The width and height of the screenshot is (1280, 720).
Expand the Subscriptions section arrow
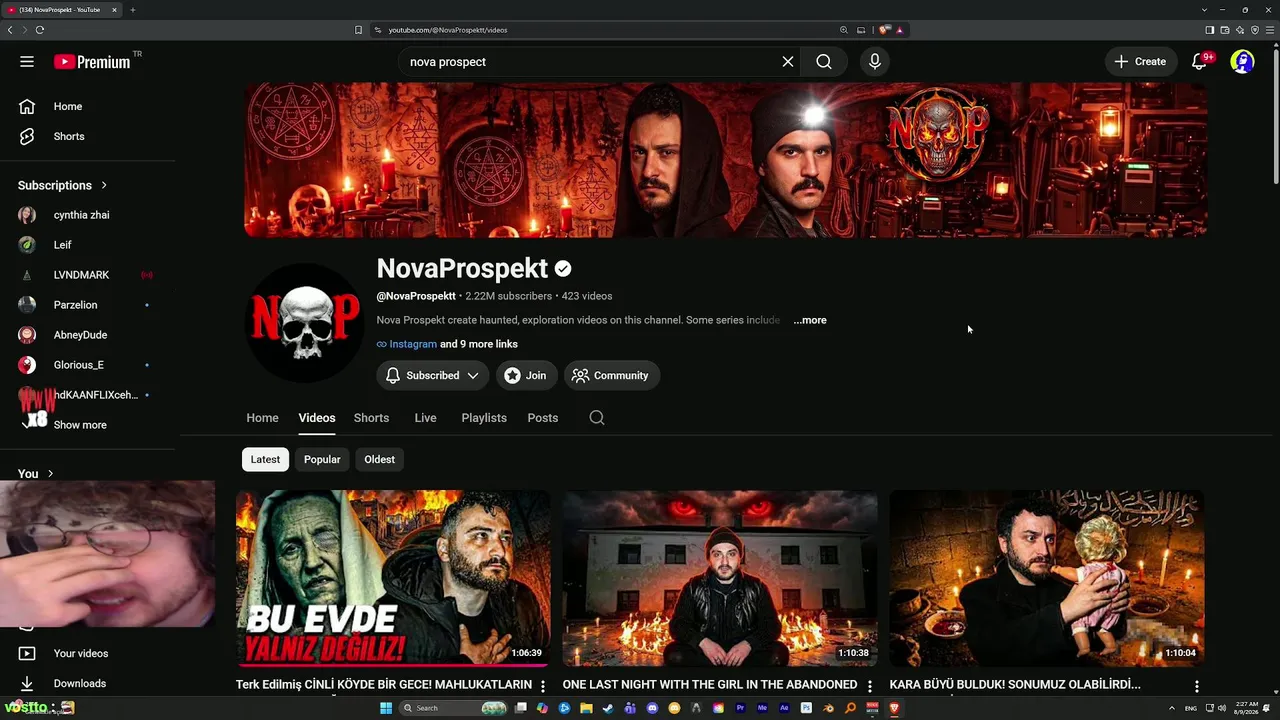103,185
